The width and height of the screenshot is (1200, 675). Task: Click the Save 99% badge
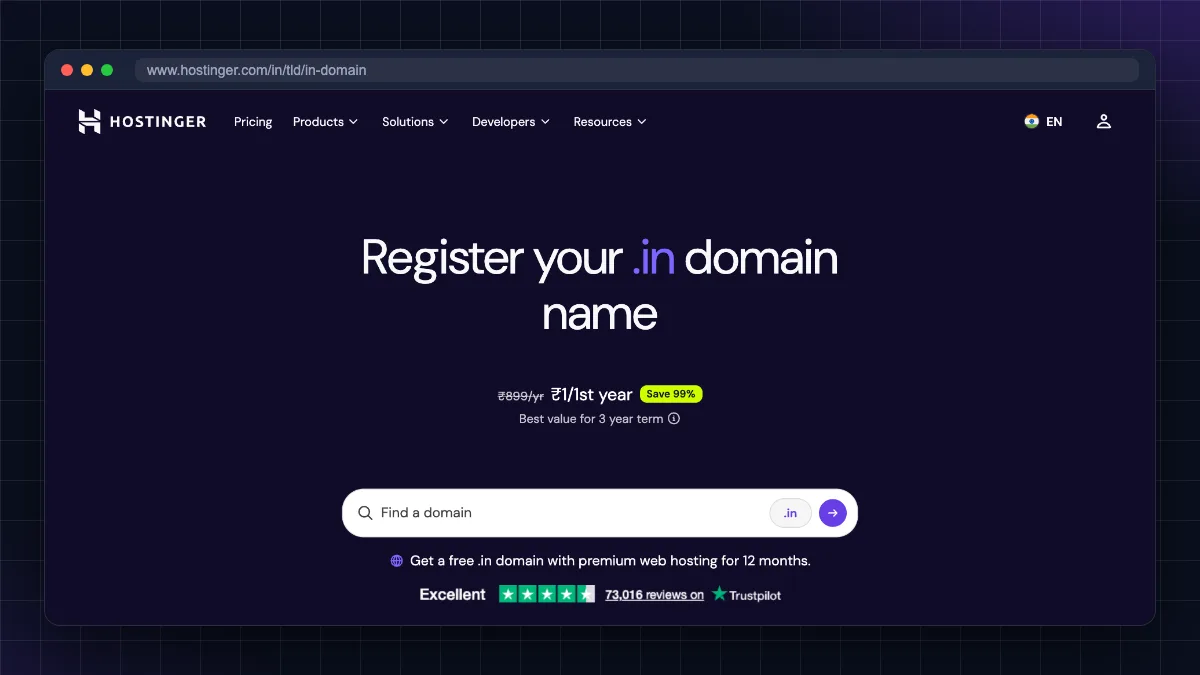[x=671, y=394]
